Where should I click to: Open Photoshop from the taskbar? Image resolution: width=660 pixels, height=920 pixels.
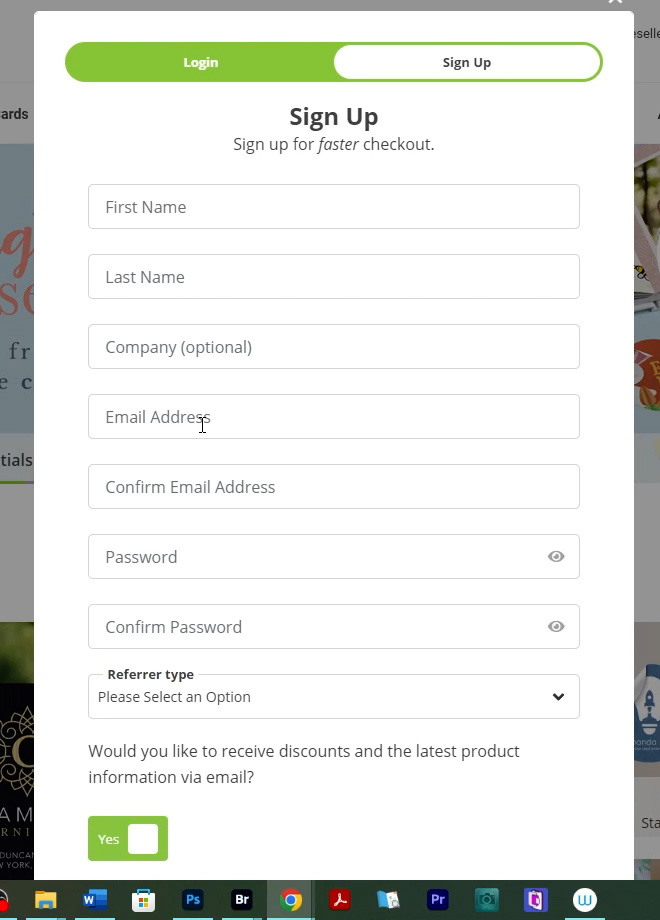[x=192, y=899]
